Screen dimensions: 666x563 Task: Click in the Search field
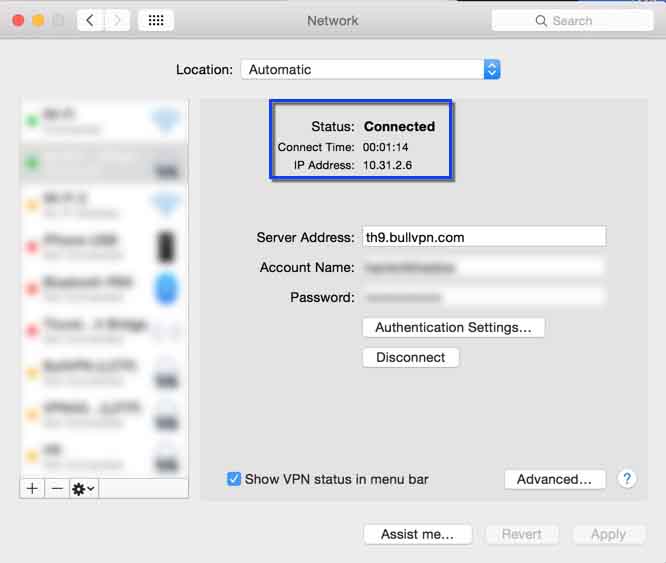(x=572, y=20)
